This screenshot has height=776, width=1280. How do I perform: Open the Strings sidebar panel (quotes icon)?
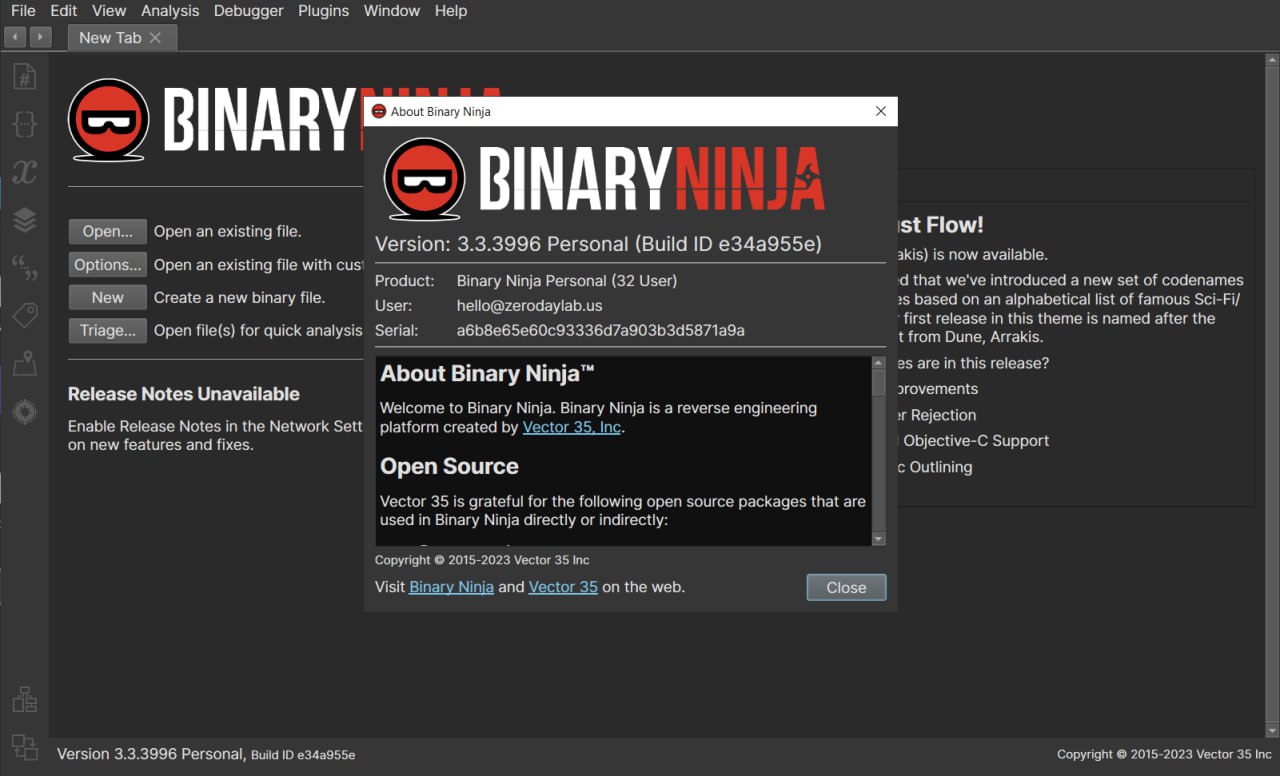click(25, 268)
